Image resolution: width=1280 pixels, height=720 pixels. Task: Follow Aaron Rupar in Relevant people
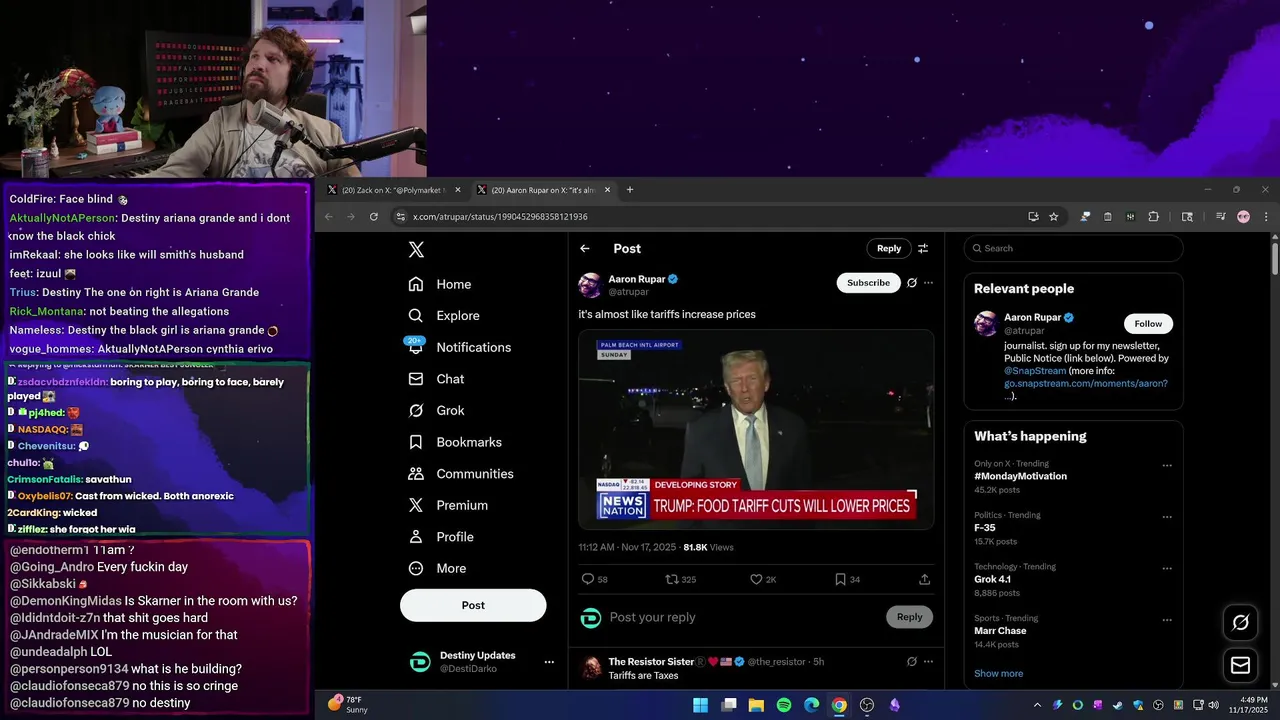[x=1148, y=323]
